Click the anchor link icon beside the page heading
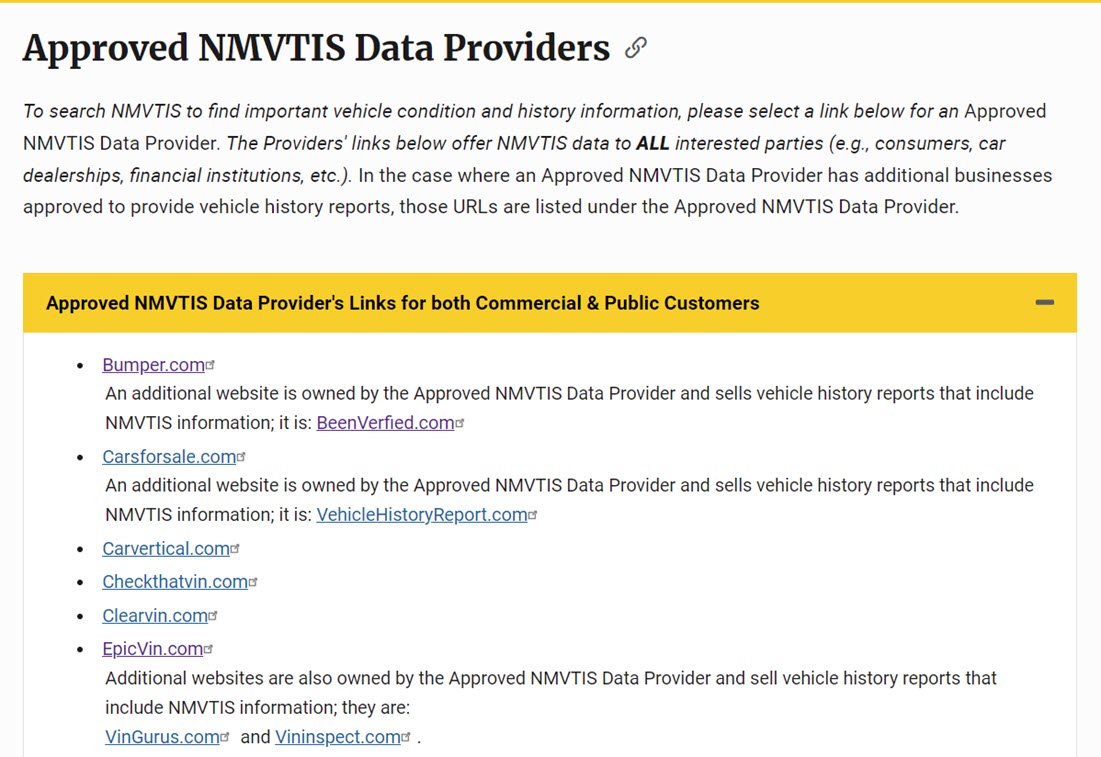Viewport: 1101px width, 757px height. pos(635,48)
